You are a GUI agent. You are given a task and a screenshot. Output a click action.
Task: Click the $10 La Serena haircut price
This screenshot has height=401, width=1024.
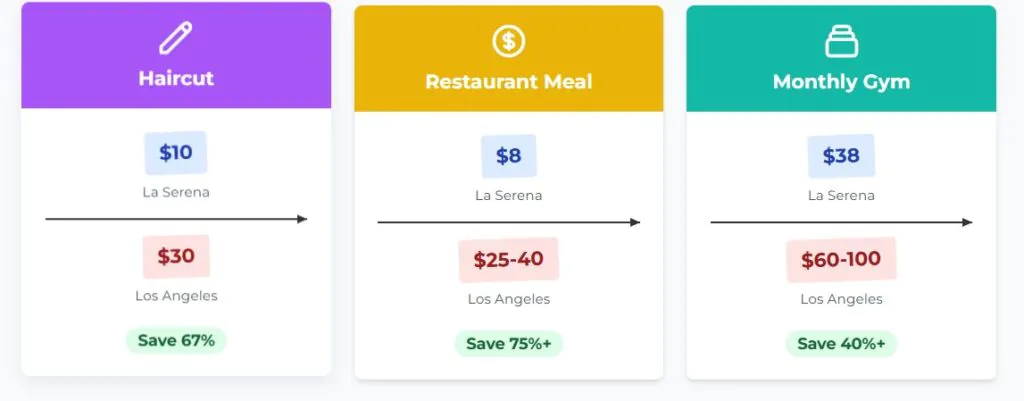(176, 153)
